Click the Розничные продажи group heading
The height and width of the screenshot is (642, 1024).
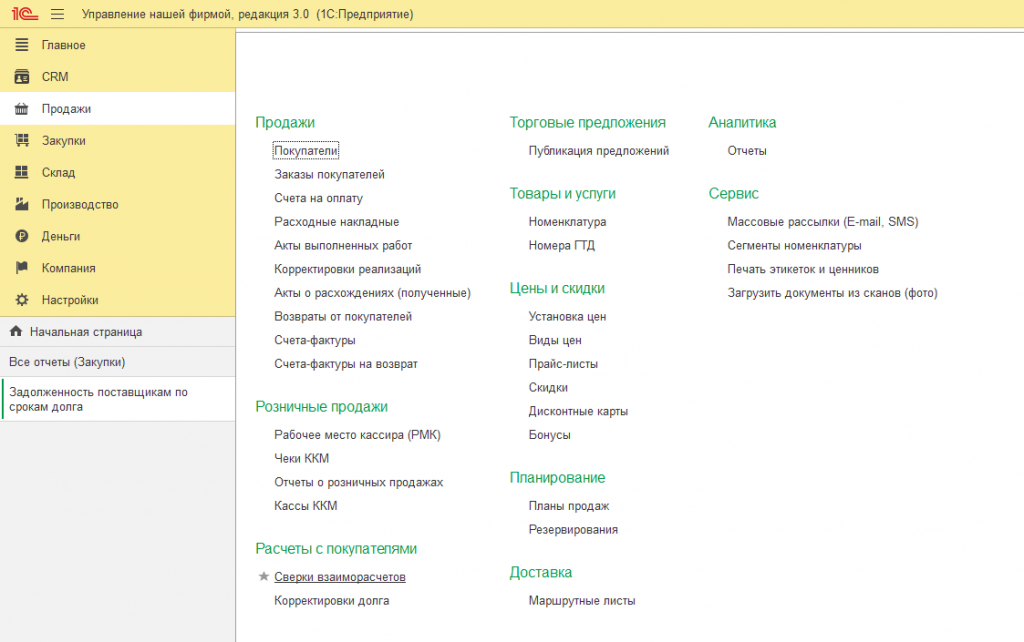click(x=321, y=406)
